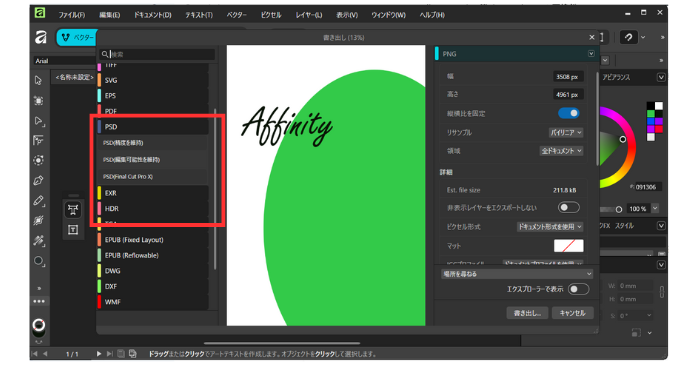Open the 編集(E) menu

[x=110, y=15]
